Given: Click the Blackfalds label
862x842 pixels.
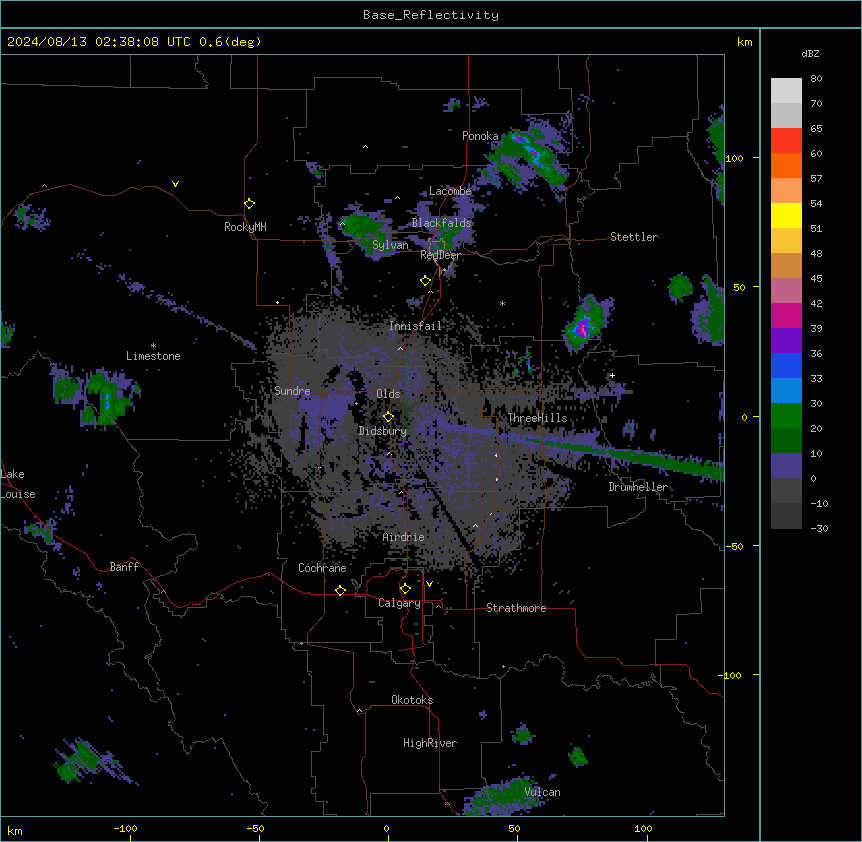Looking at the screenshot, I should [441, 223].
